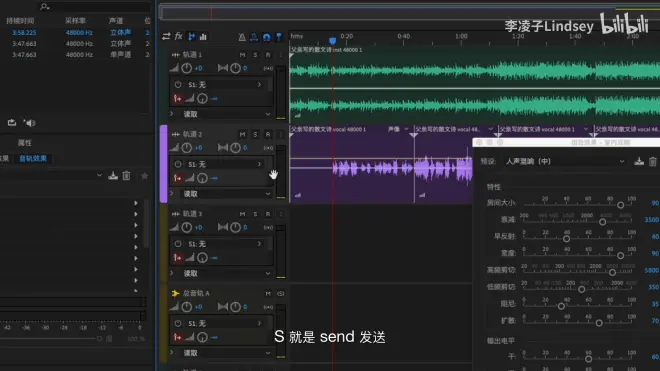The width and height of the screenshot is (660, 371).
Task: Select purple vocal clip on 轨道 2
Action: [x=351, y=164]
